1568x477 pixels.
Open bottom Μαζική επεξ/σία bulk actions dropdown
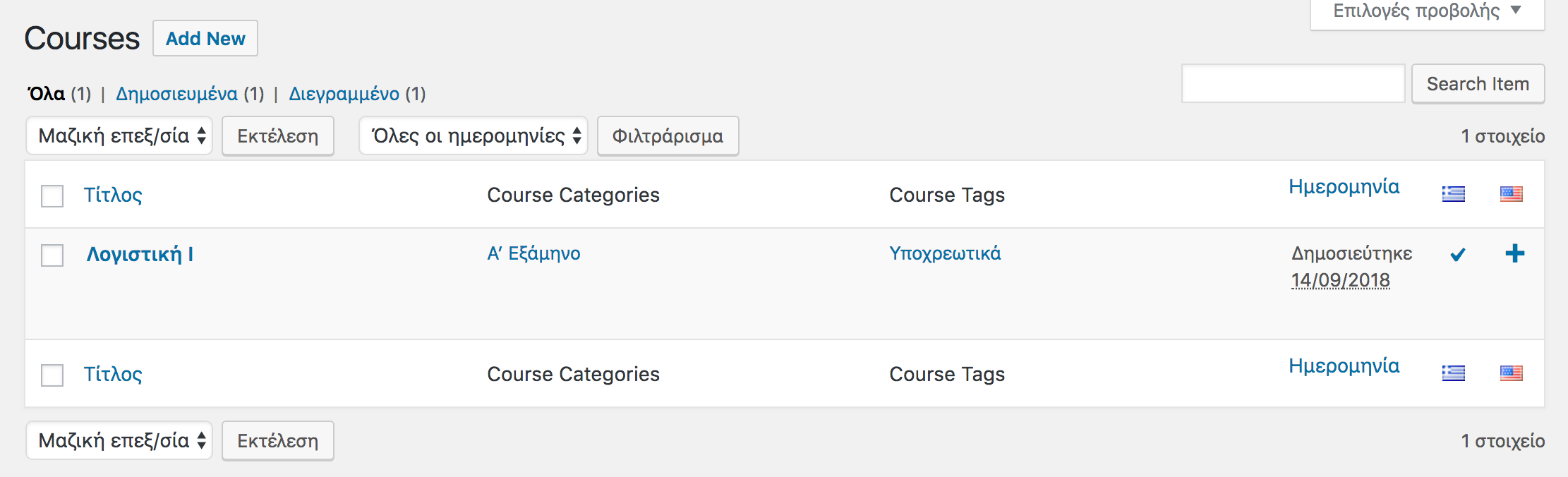click(x=119, y=440)
